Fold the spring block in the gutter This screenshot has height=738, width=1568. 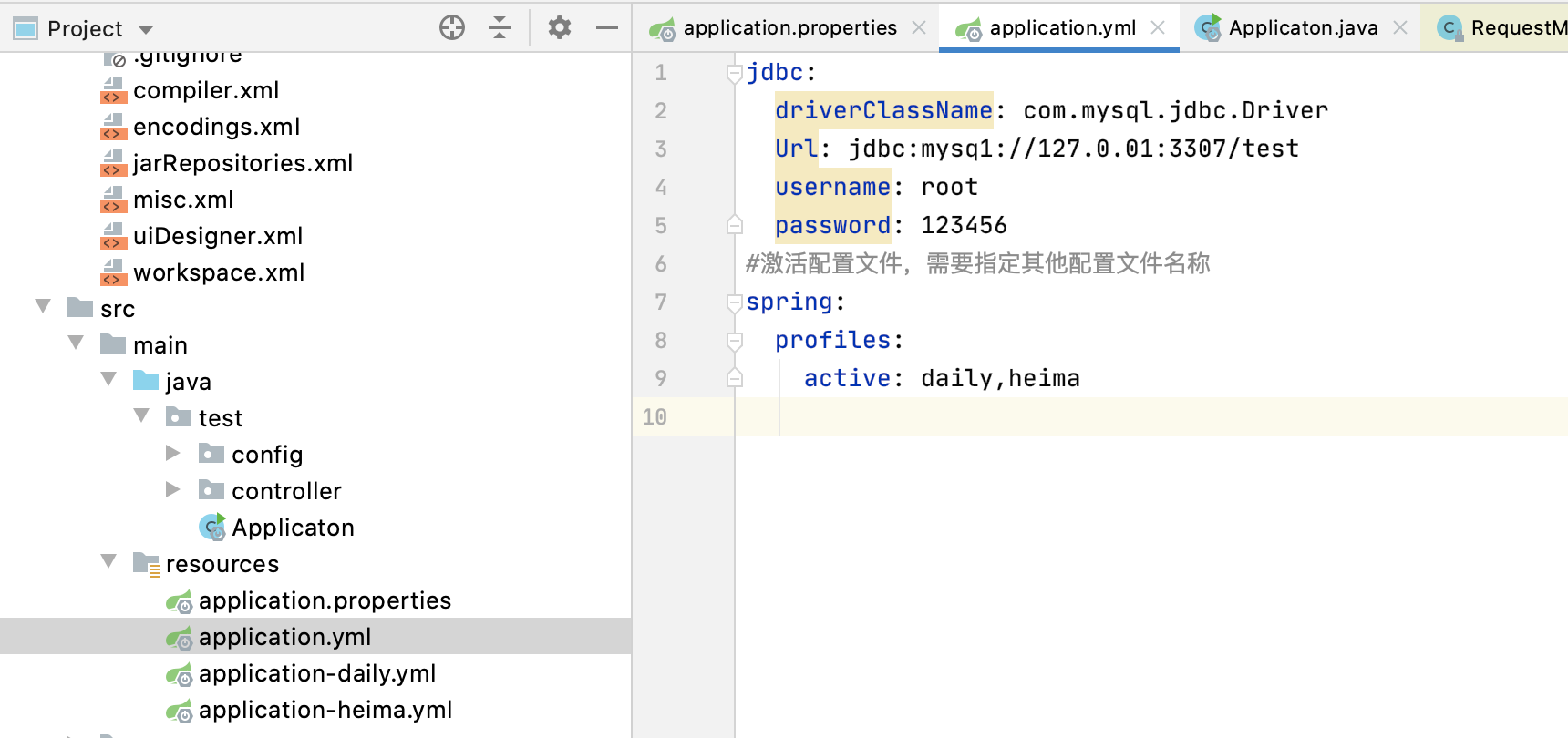[x=735, y=302]
